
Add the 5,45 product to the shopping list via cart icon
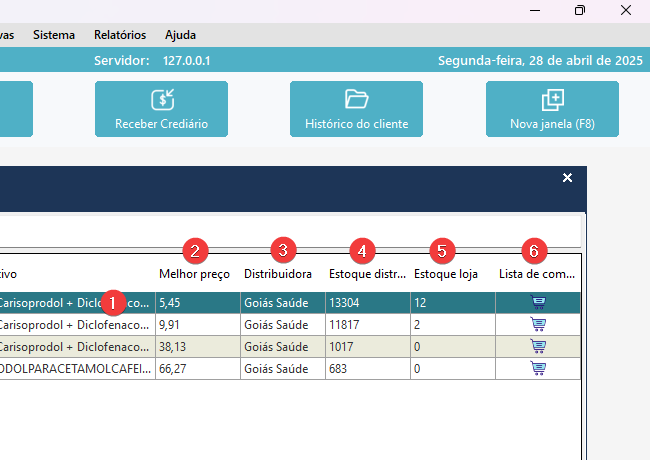[x=538, y=303]
